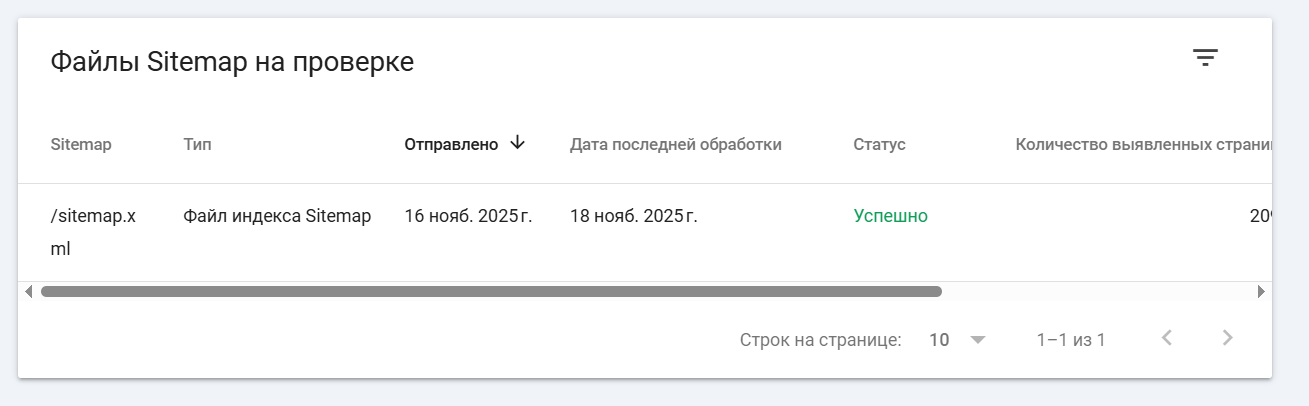Click the horizontal scrollbar's right arrow
This screenshot has width=1309, height=406.
[x=1261, y=292]
